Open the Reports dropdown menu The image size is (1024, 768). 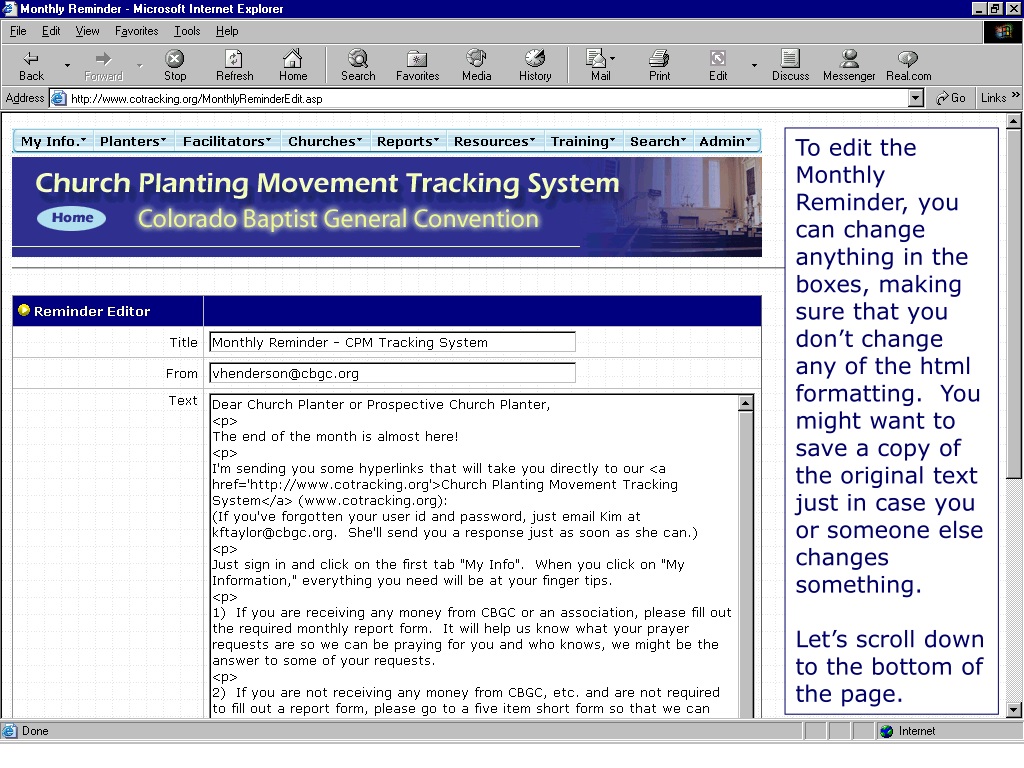point(408,141)
